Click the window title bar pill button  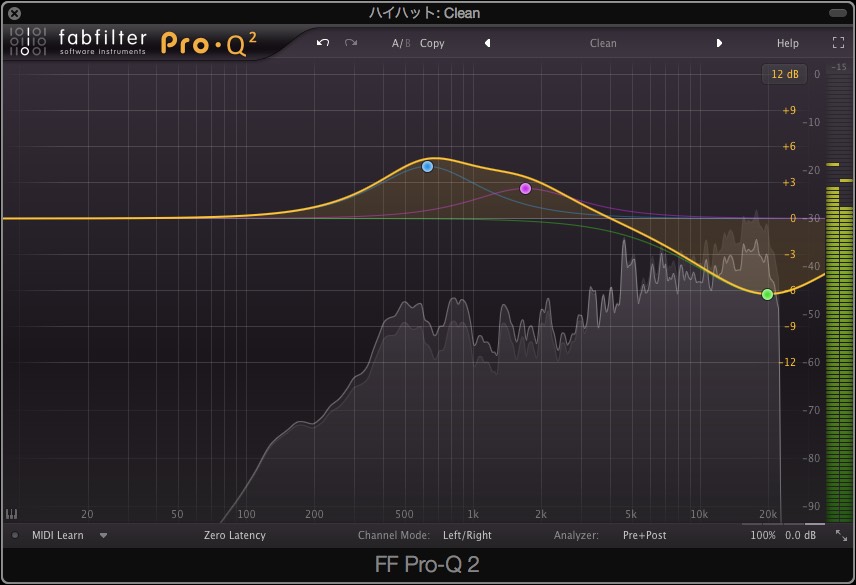837,13
